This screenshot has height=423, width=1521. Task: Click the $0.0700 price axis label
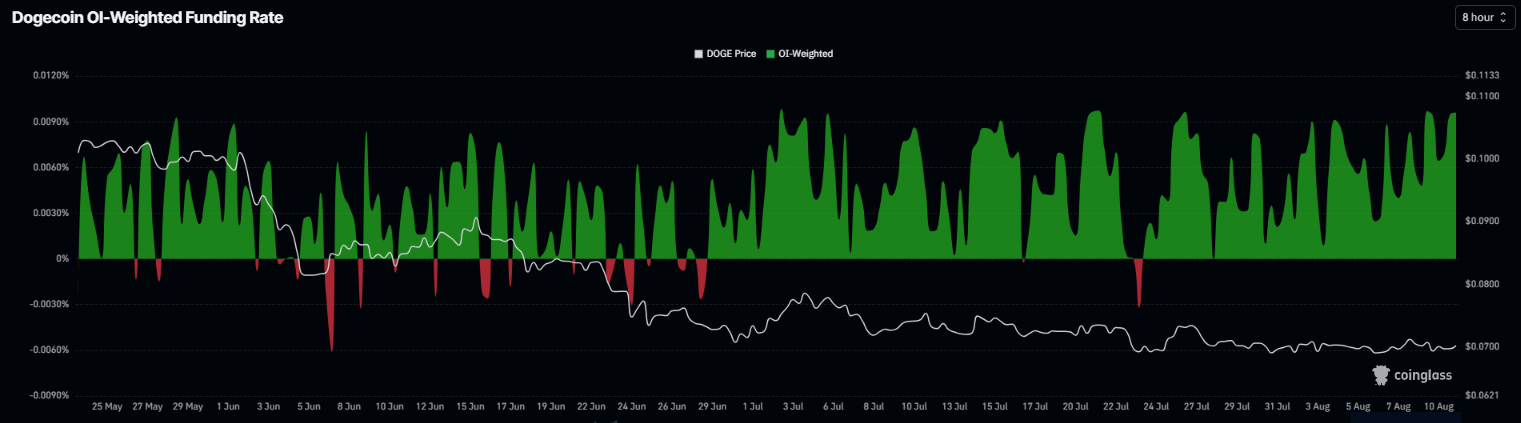1483,347
